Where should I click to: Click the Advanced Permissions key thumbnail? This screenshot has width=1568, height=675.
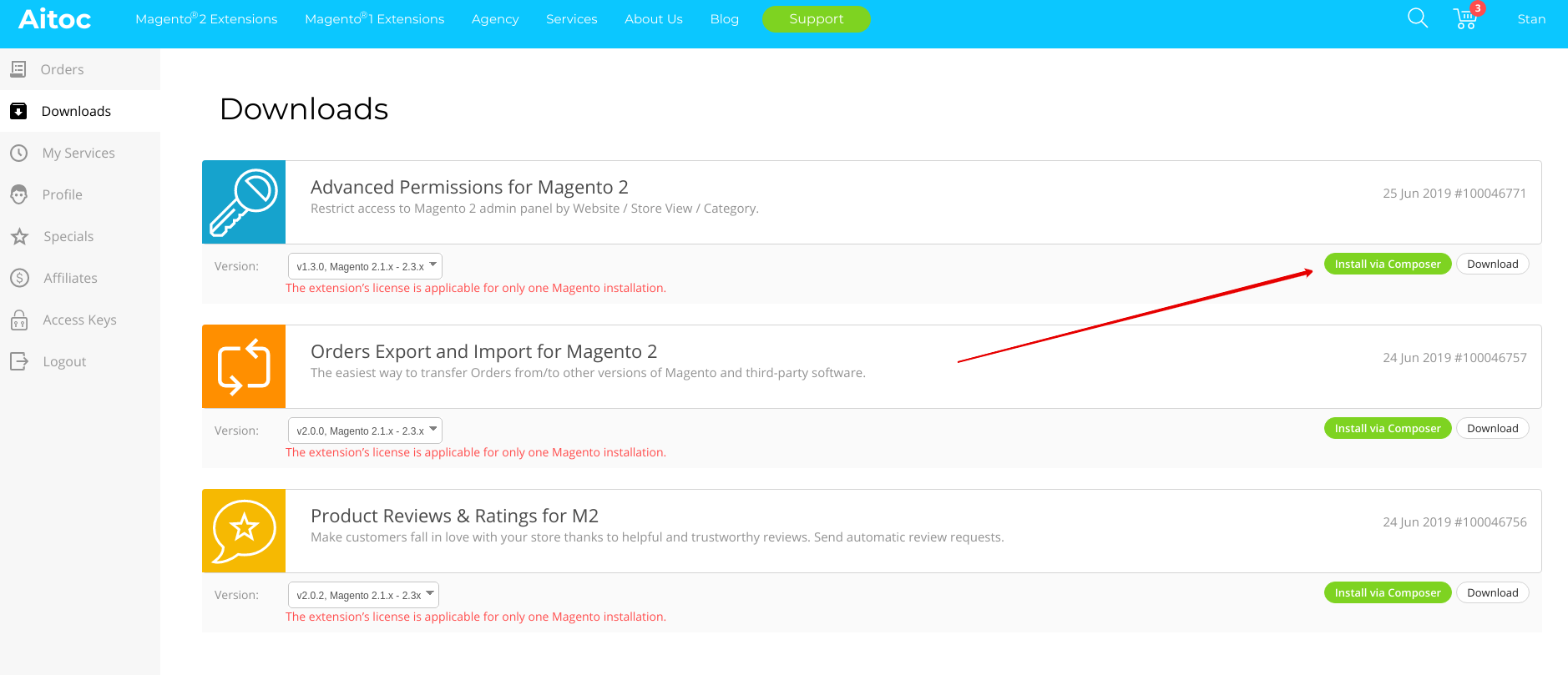coord(244,202)
